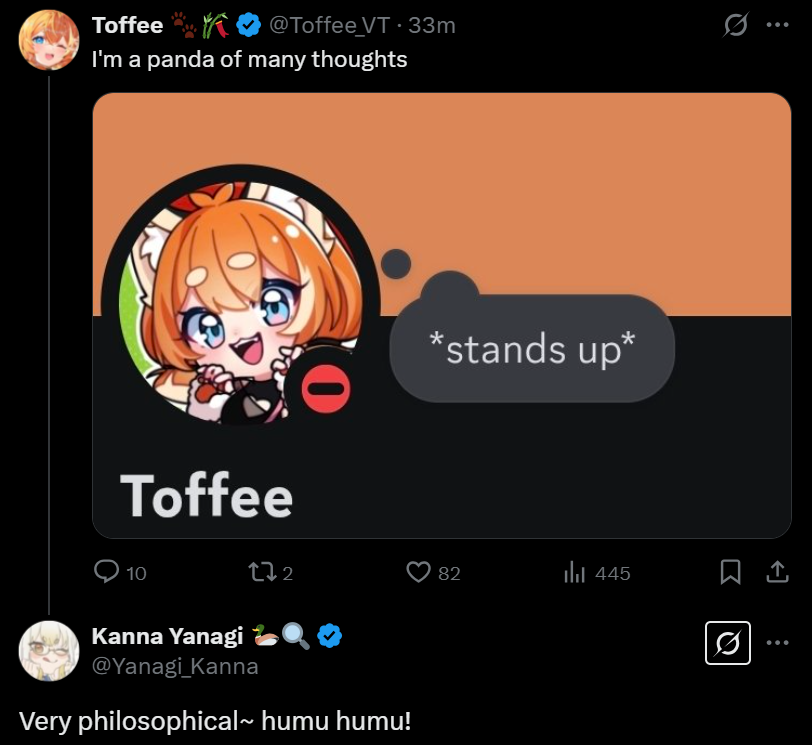Viewport: 812px width, 745px height.
Task: Open more options on Kanna's reply
Action: click(x=777, y=643)
